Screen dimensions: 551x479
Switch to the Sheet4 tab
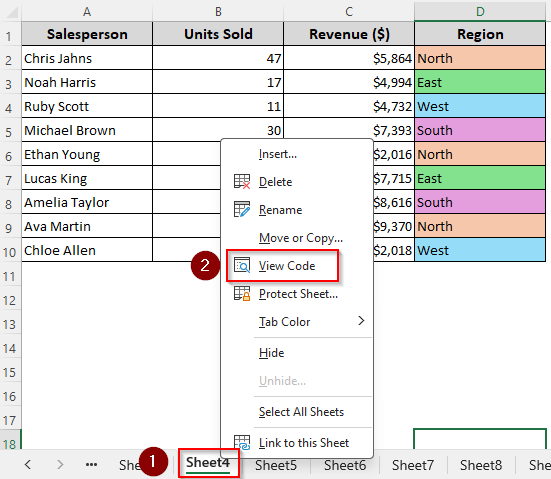208,462
